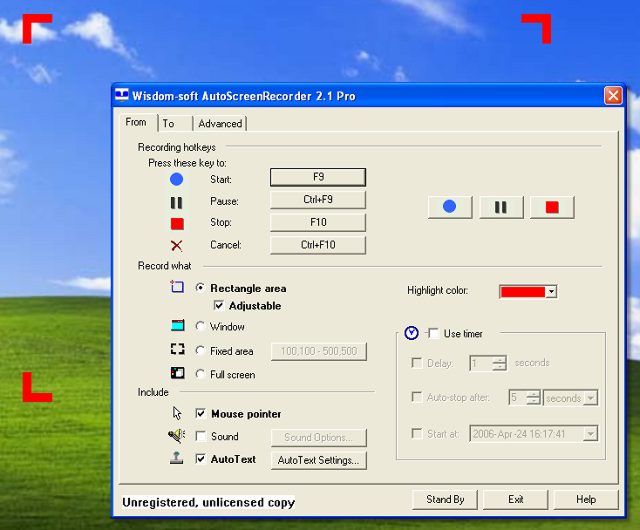The image size is (640, 530).
Task: Click the red square icon beside Stop
Action: pos(177,224)
